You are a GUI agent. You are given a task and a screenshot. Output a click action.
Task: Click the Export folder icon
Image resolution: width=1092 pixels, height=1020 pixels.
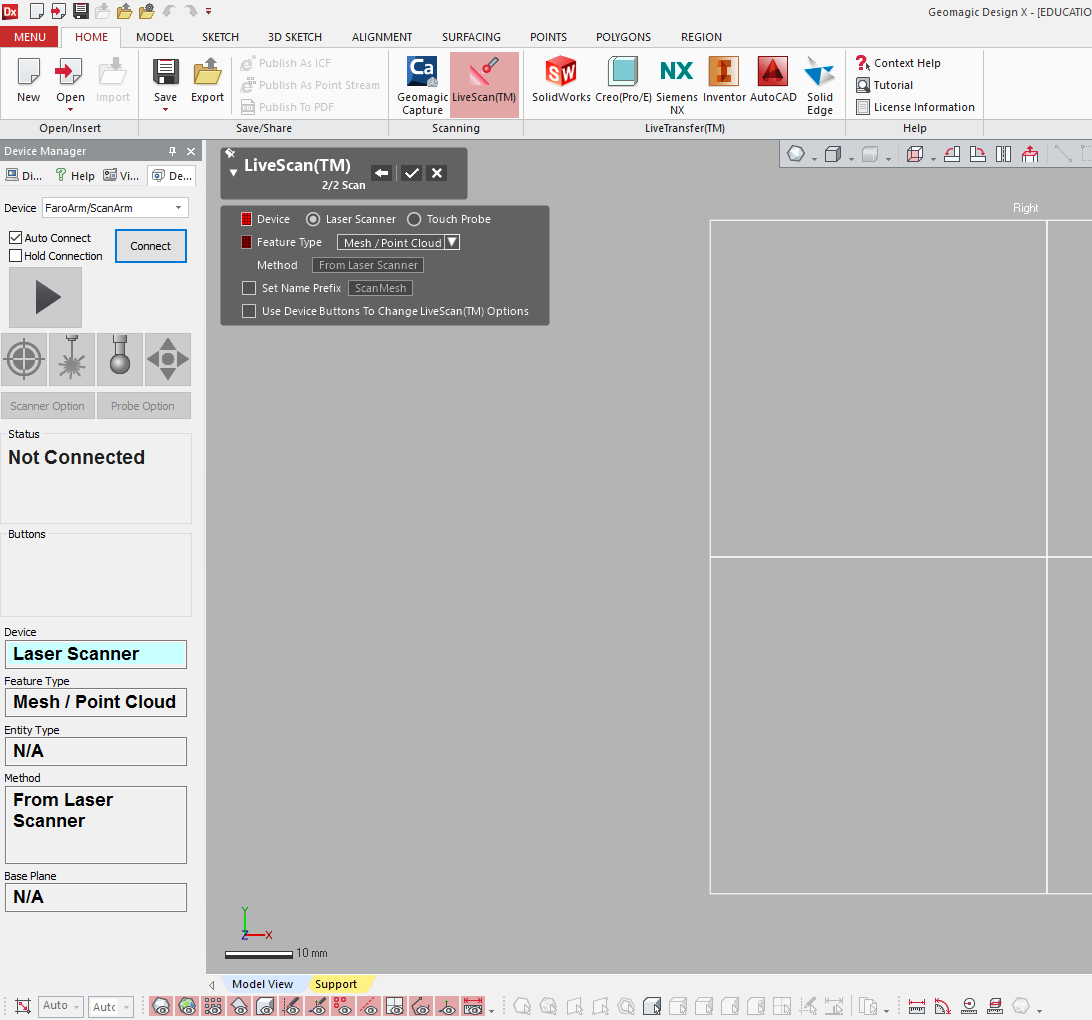pos(208,80)
